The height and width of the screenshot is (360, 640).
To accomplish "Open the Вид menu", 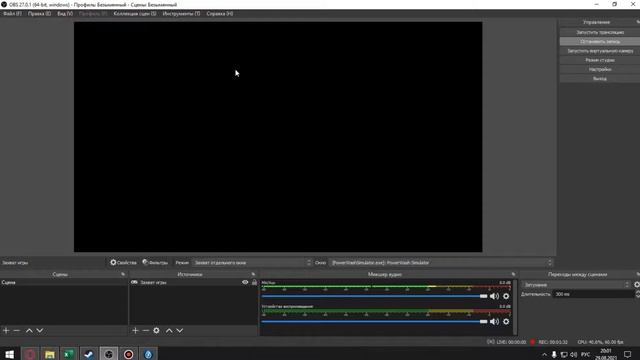I will [65, 13].
